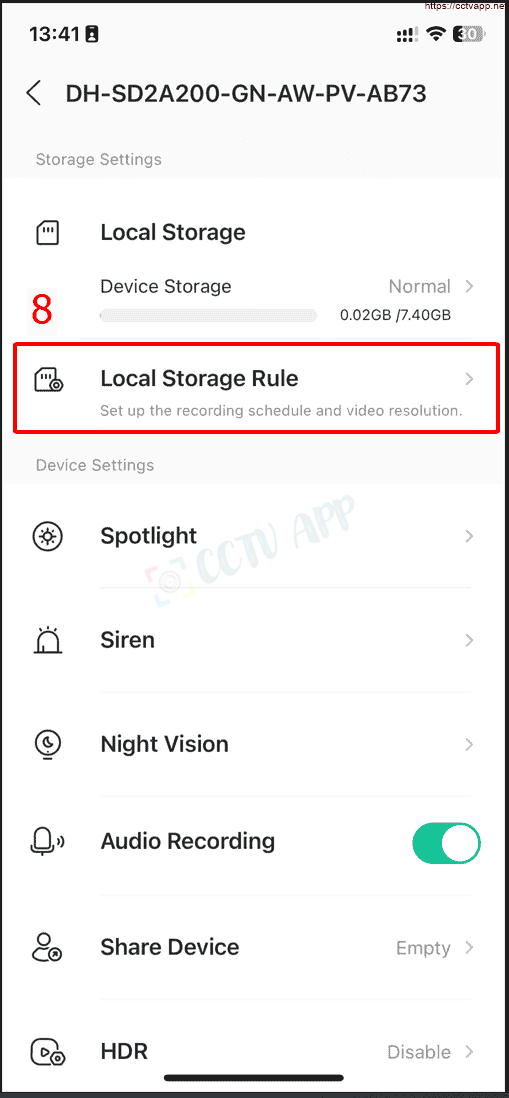Viewport: 509px width, 1098px height.
Task: Open the Spotlight chevron arrow
Action: [x=470, y=536]
